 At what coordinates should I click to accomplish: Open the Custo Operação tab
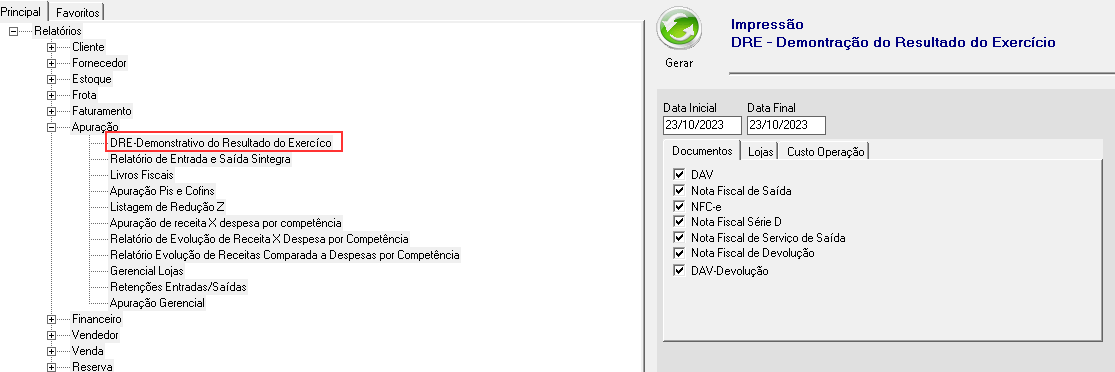(826, 152)
